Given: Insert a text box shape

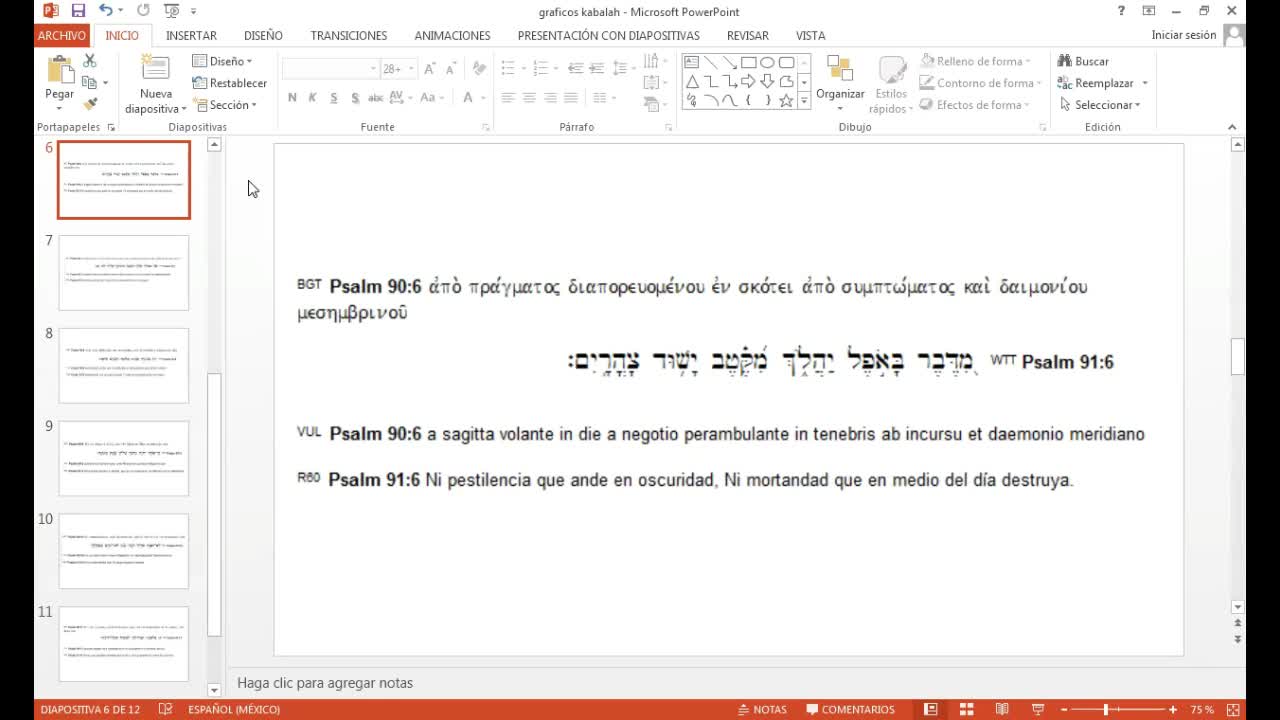Looking at the screenshot, I should (692, 62).
